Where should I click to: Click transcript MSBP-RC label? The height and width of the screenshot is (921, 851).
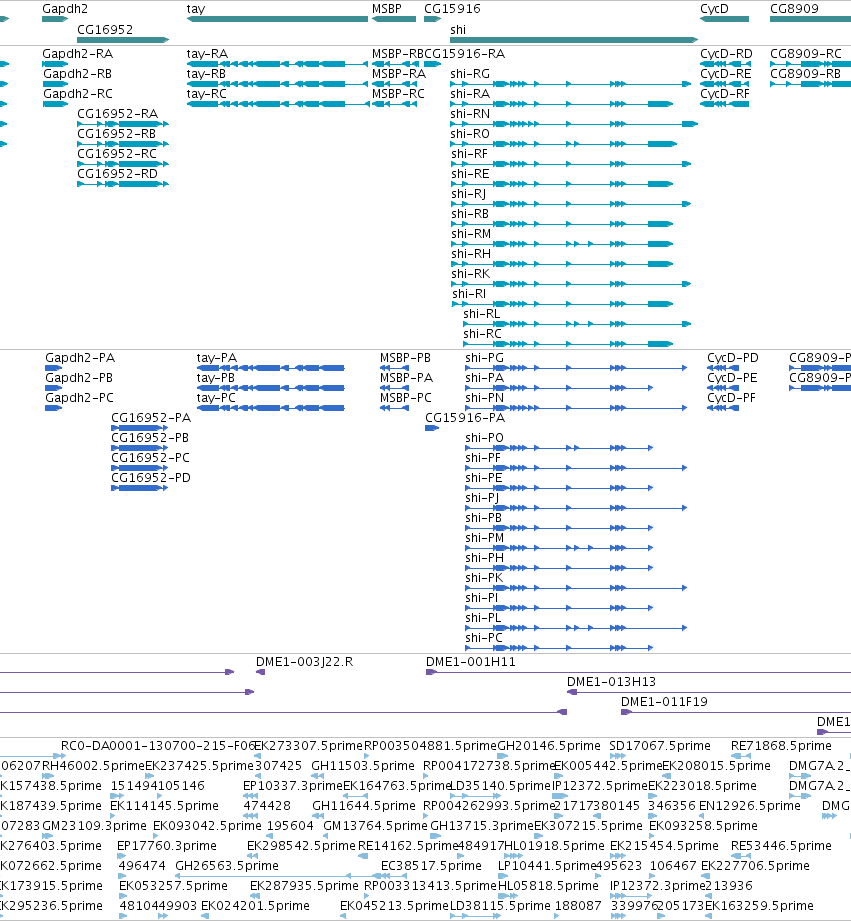tap(398, 93)
